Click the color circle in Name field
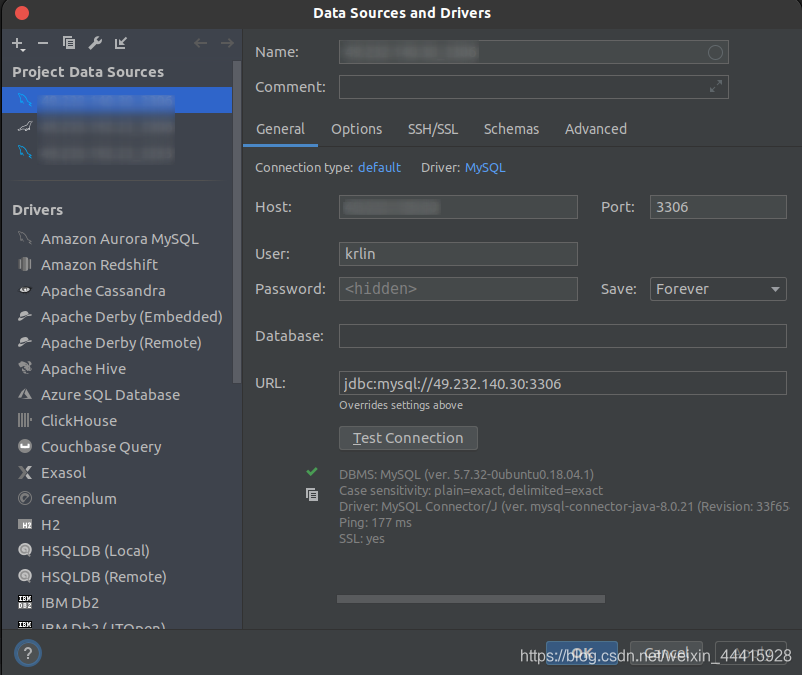 [715, 52]
